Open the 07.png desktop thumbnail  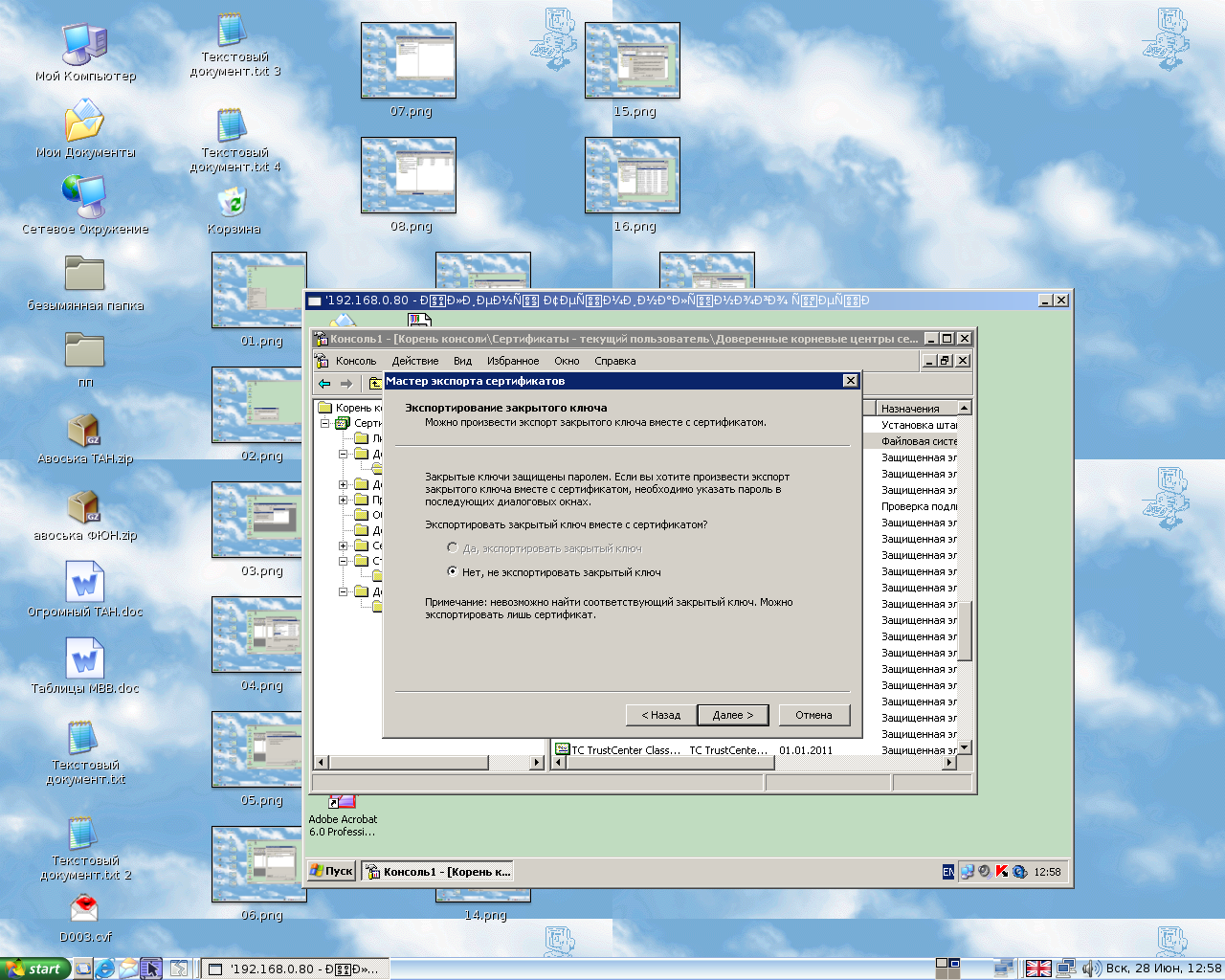pos(409,61)
